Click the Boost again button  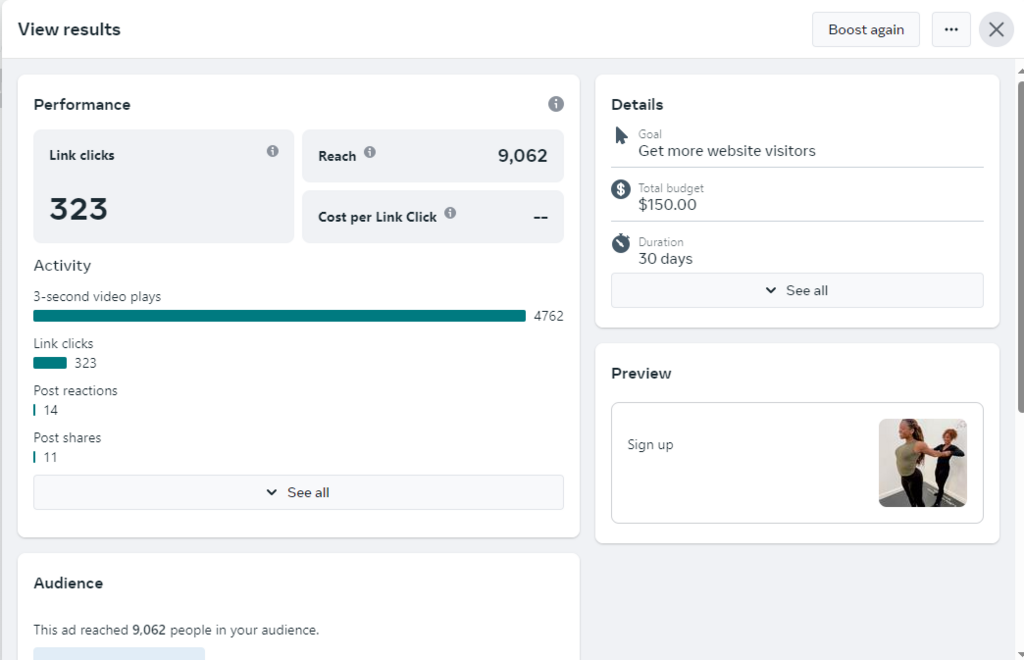coord(866,29)
